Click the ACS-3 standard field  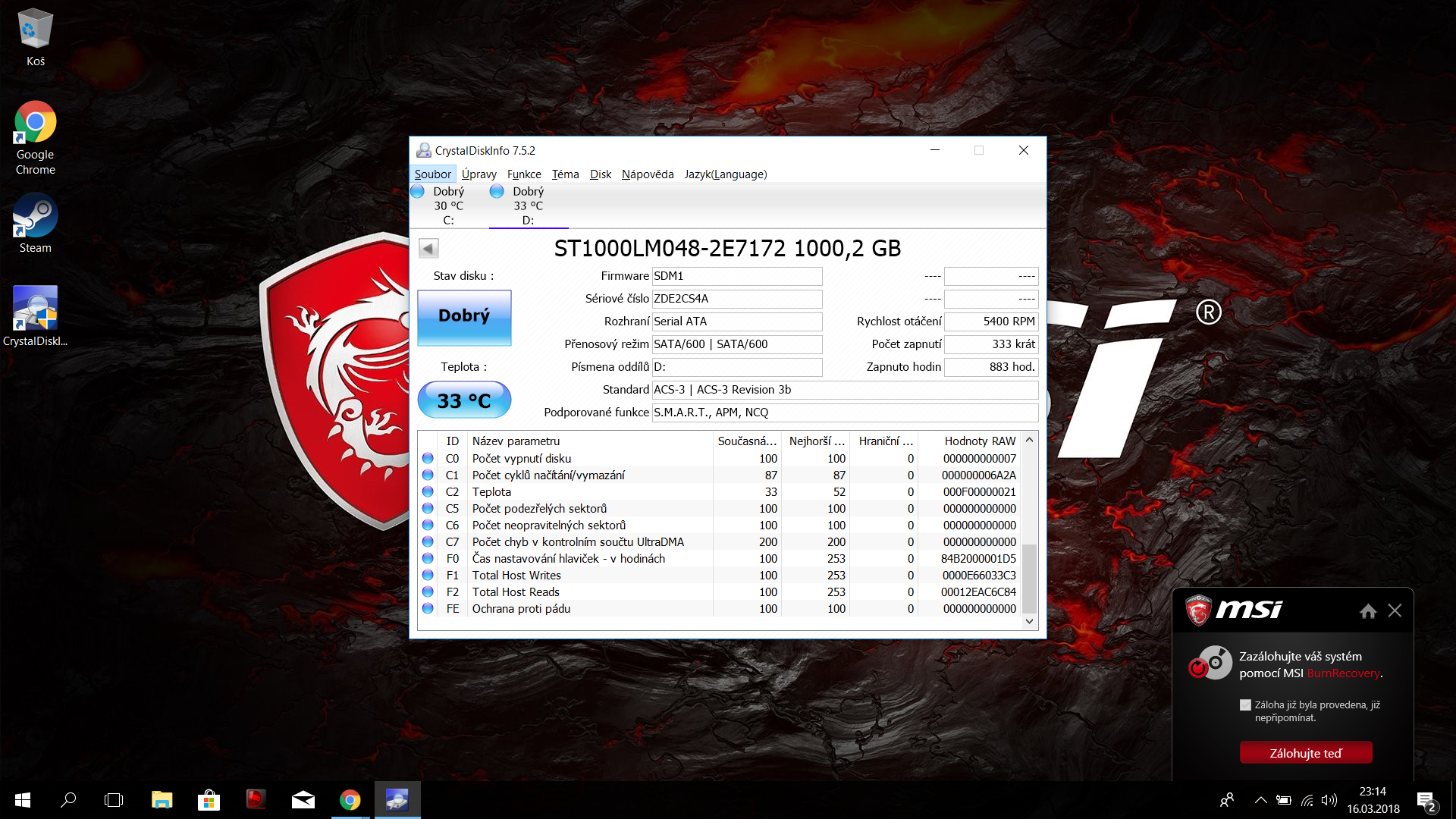(846, 390)
